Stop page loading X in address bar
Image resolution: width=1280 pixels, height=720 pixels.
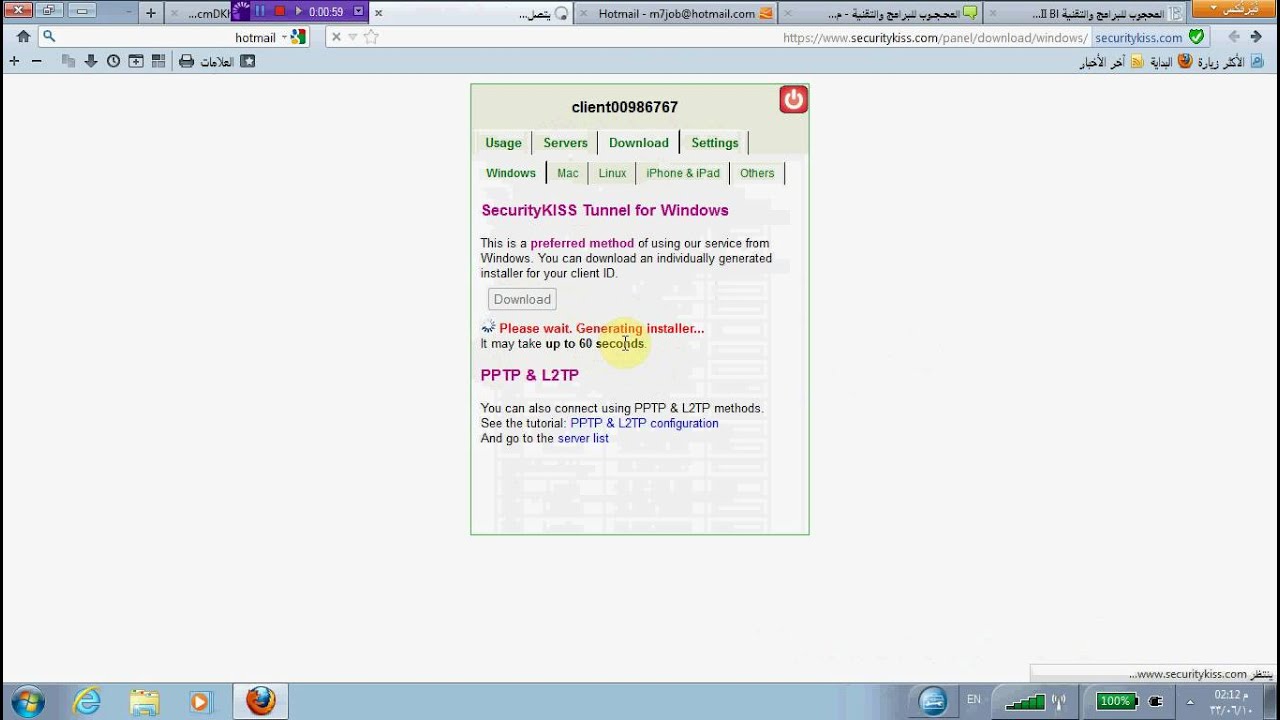click(x=336, y=37)
